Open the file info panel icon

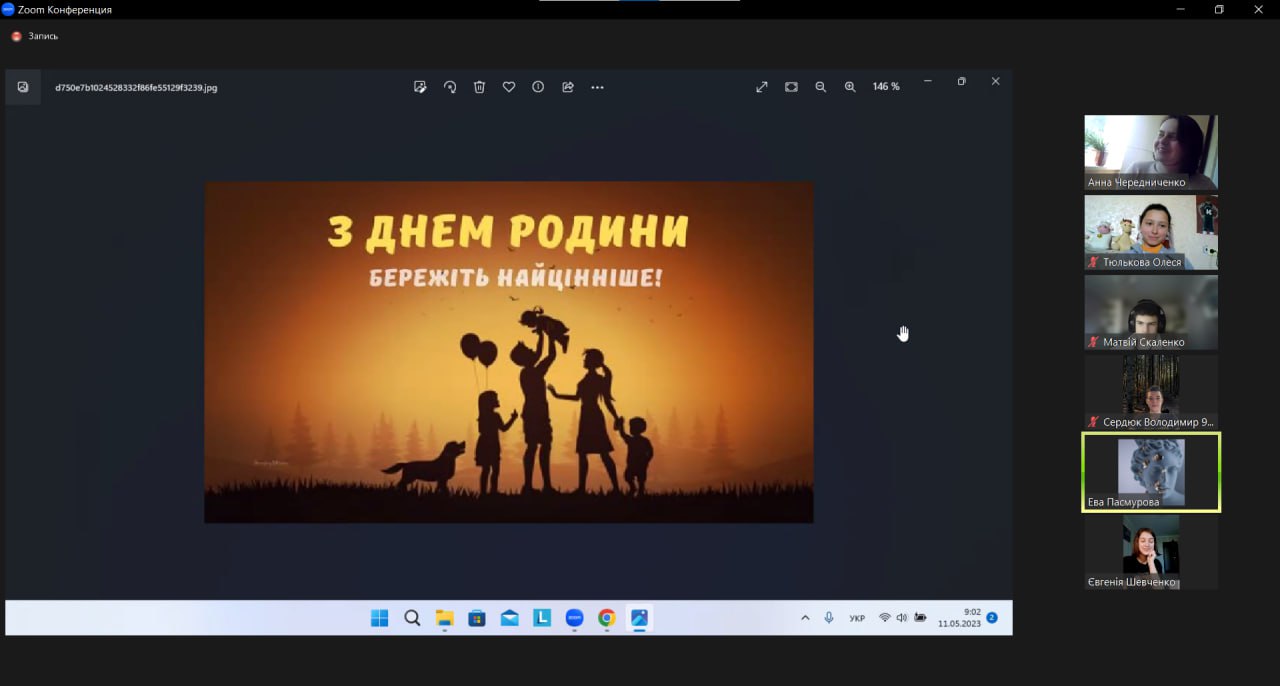tap(538, 87)
